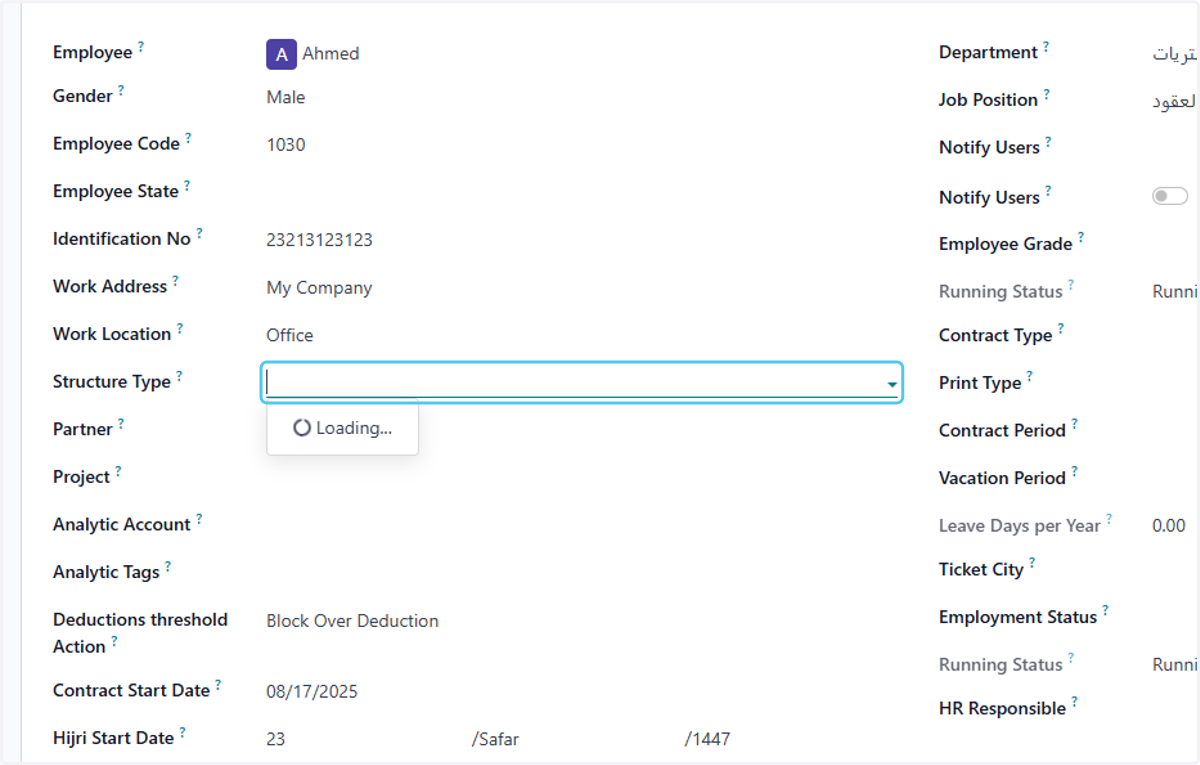Click the help icon next to Analytic Tags
The image size is (1200, 765).
click(x=168, y=566)
